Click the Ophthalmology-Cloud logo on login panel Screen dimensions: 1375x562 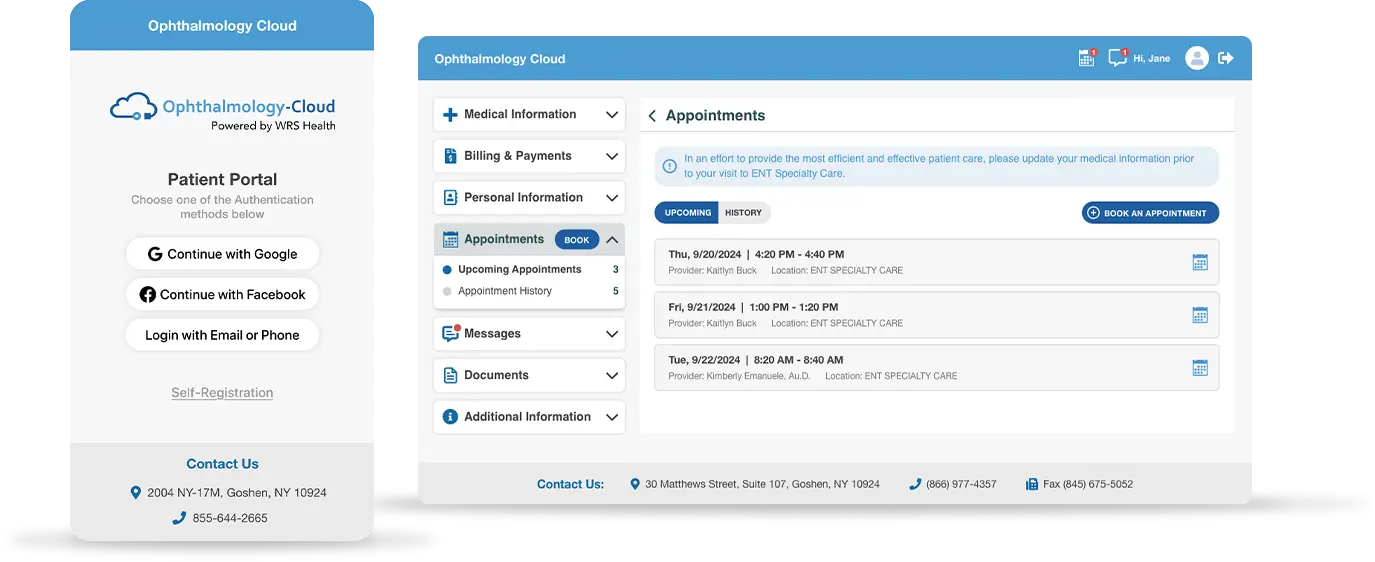point(222,112)
